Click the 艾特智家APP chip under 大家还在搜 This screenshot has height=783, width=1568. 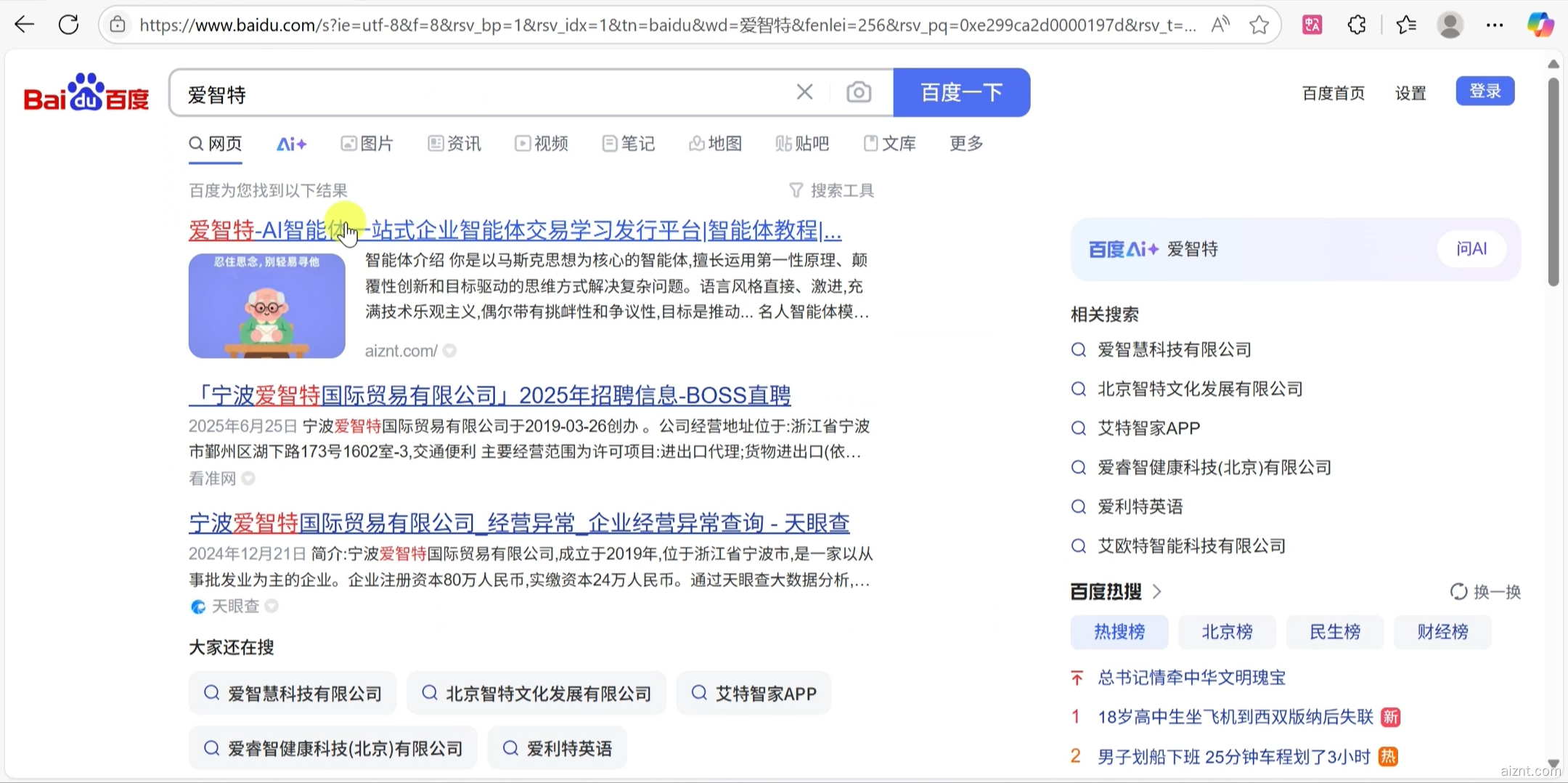tap(754, 694)
